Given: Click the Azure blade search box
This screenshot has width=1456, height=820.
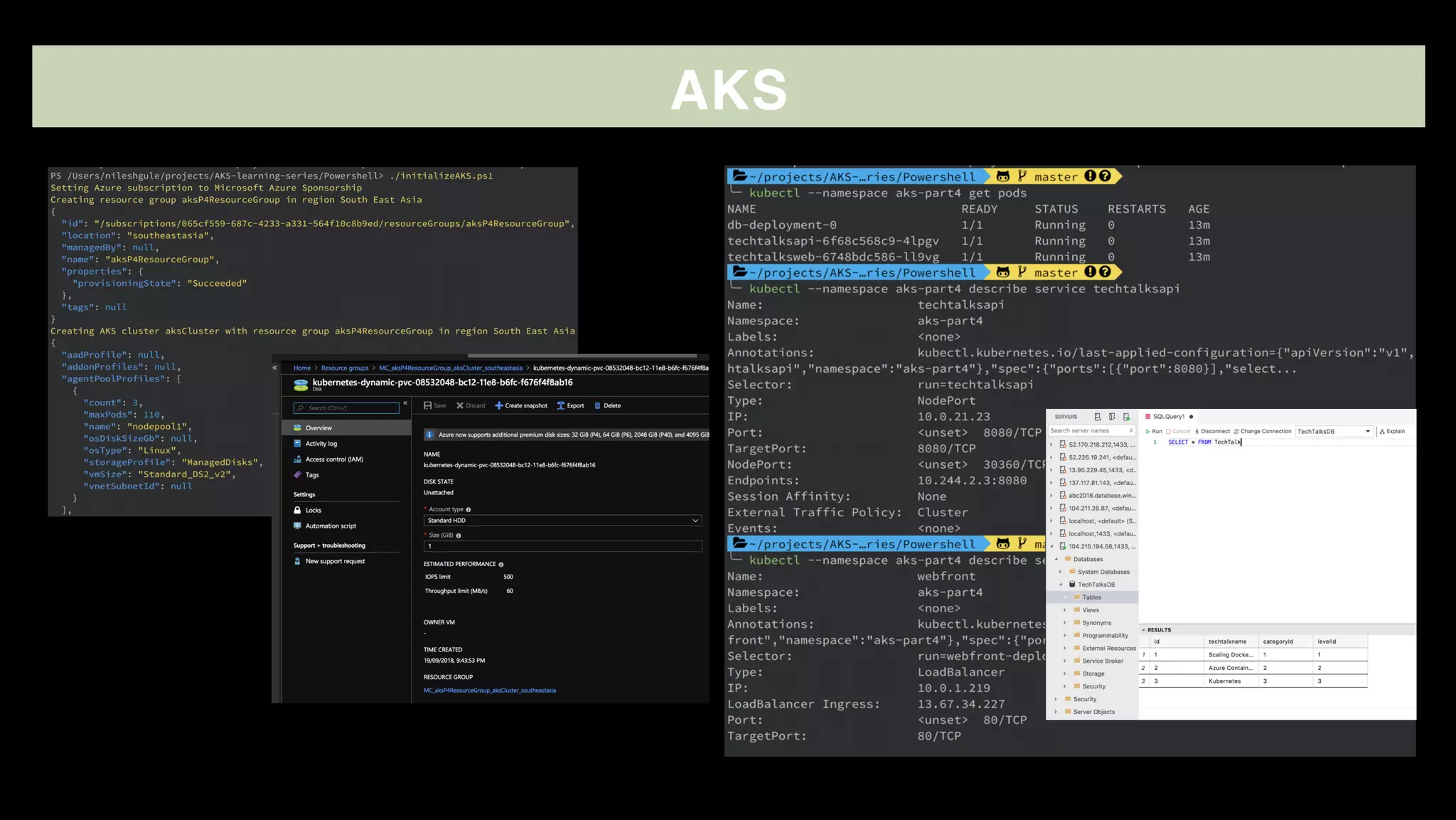Looking at the screenshot, I should (346, 408).
